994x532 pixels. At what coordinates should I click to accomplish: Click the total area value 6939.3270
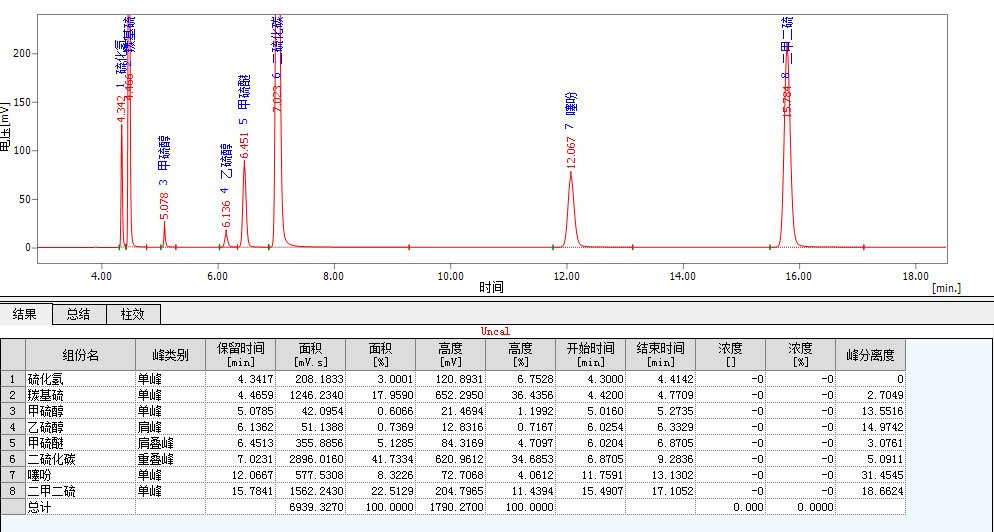click(309, 508)
